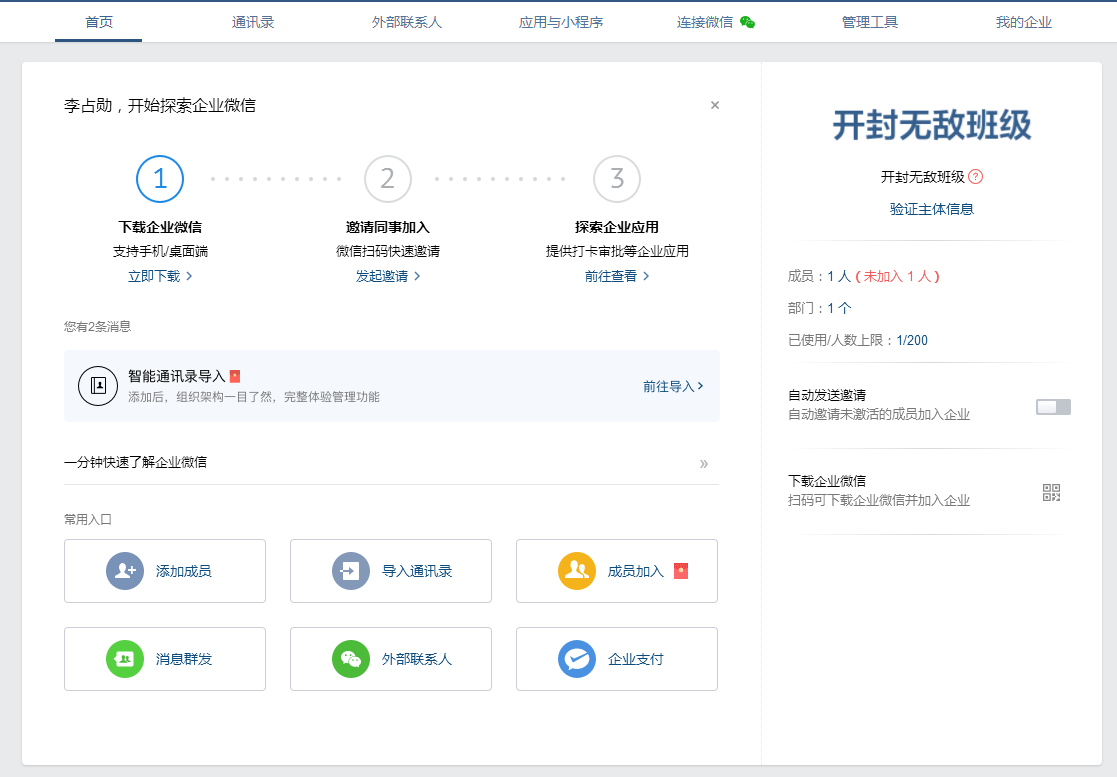Open the 消息群发 entry card
Image resolution: width=1117 pixels, height=777 pixels.
coord(165,659)
